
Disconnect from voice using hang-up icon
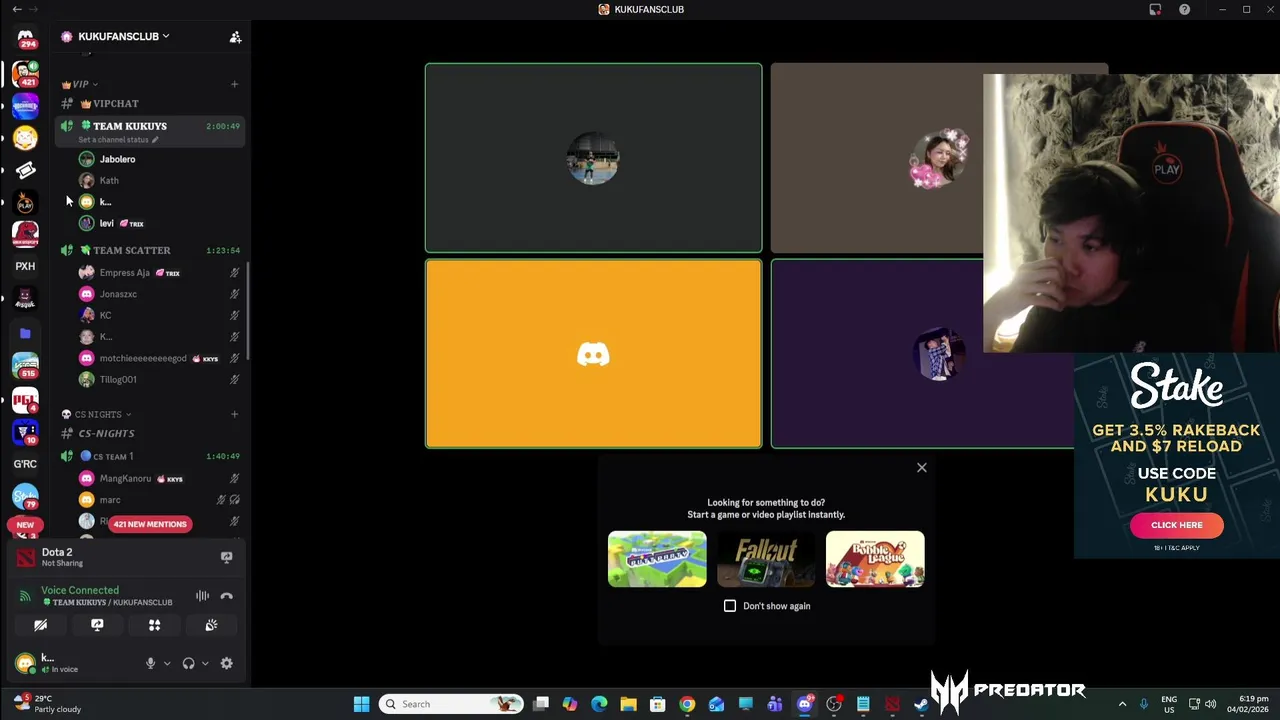point(226,596)
